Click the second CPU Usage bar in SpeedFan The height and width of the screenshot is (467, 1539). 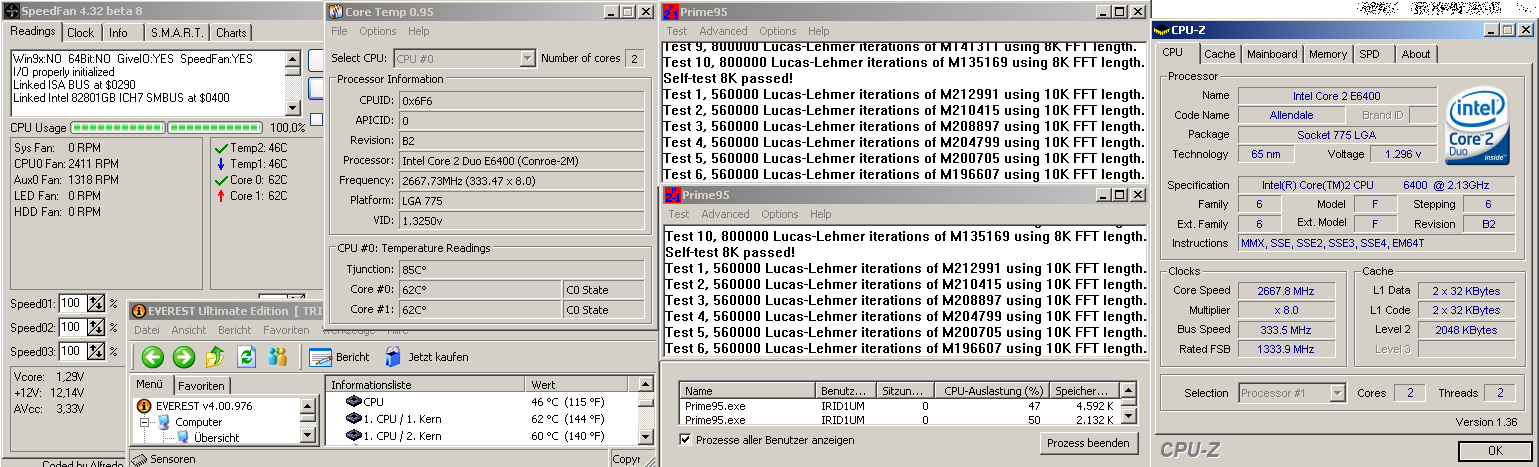click(x=215, y=128)
